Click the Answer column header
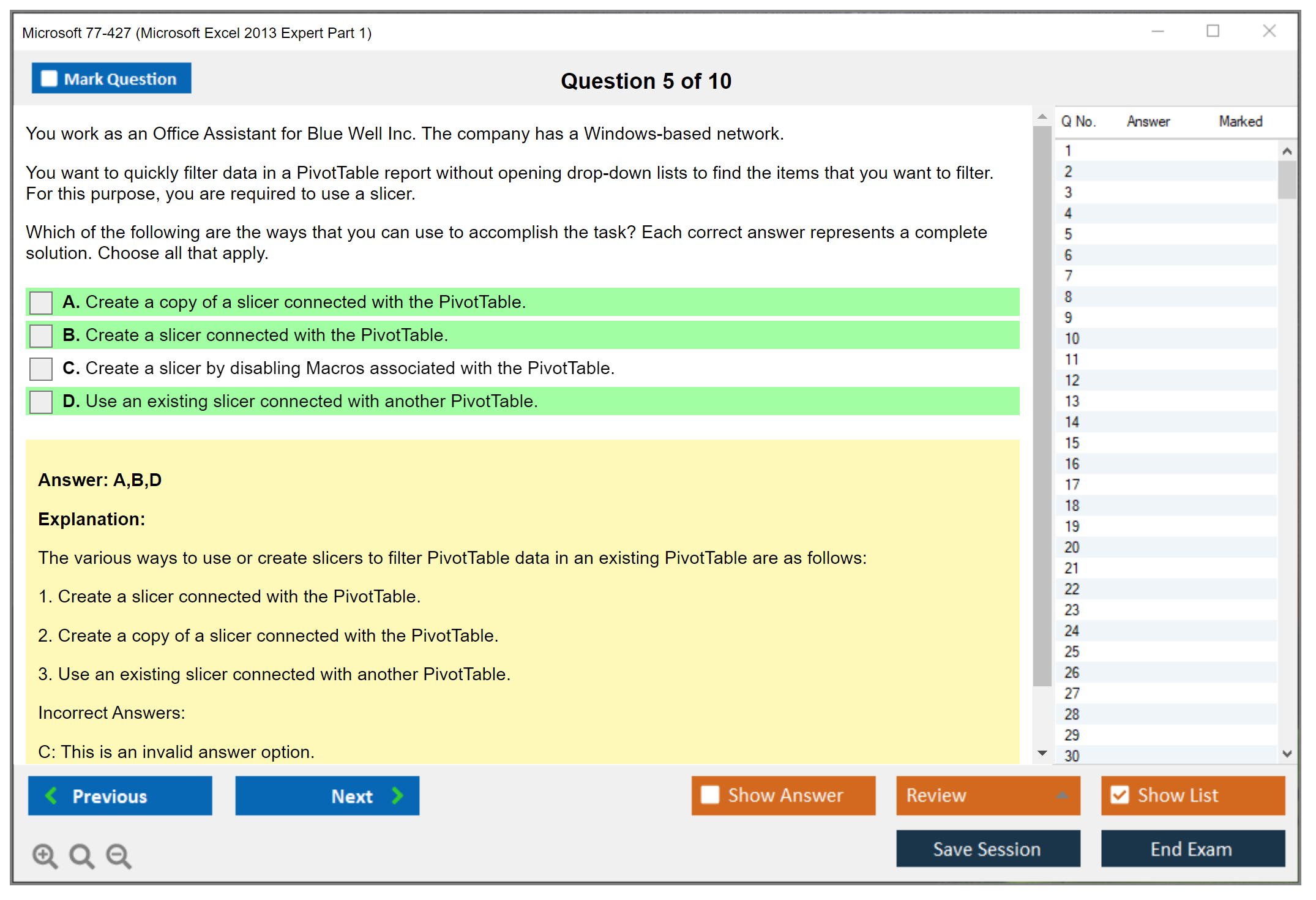Screen dimensions: 1316x900 [x=1148, y=121]
